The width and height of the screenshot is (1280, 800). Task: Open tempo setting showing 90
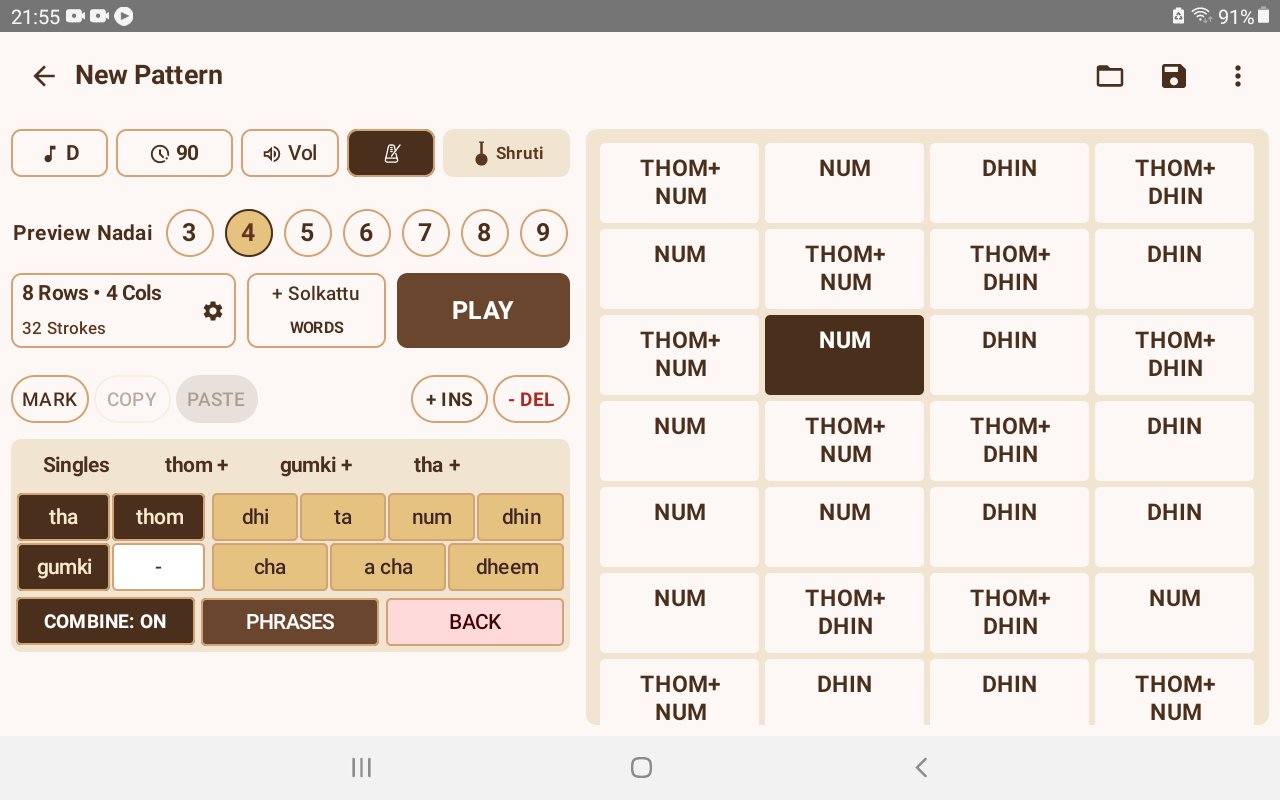click(175, 153)
